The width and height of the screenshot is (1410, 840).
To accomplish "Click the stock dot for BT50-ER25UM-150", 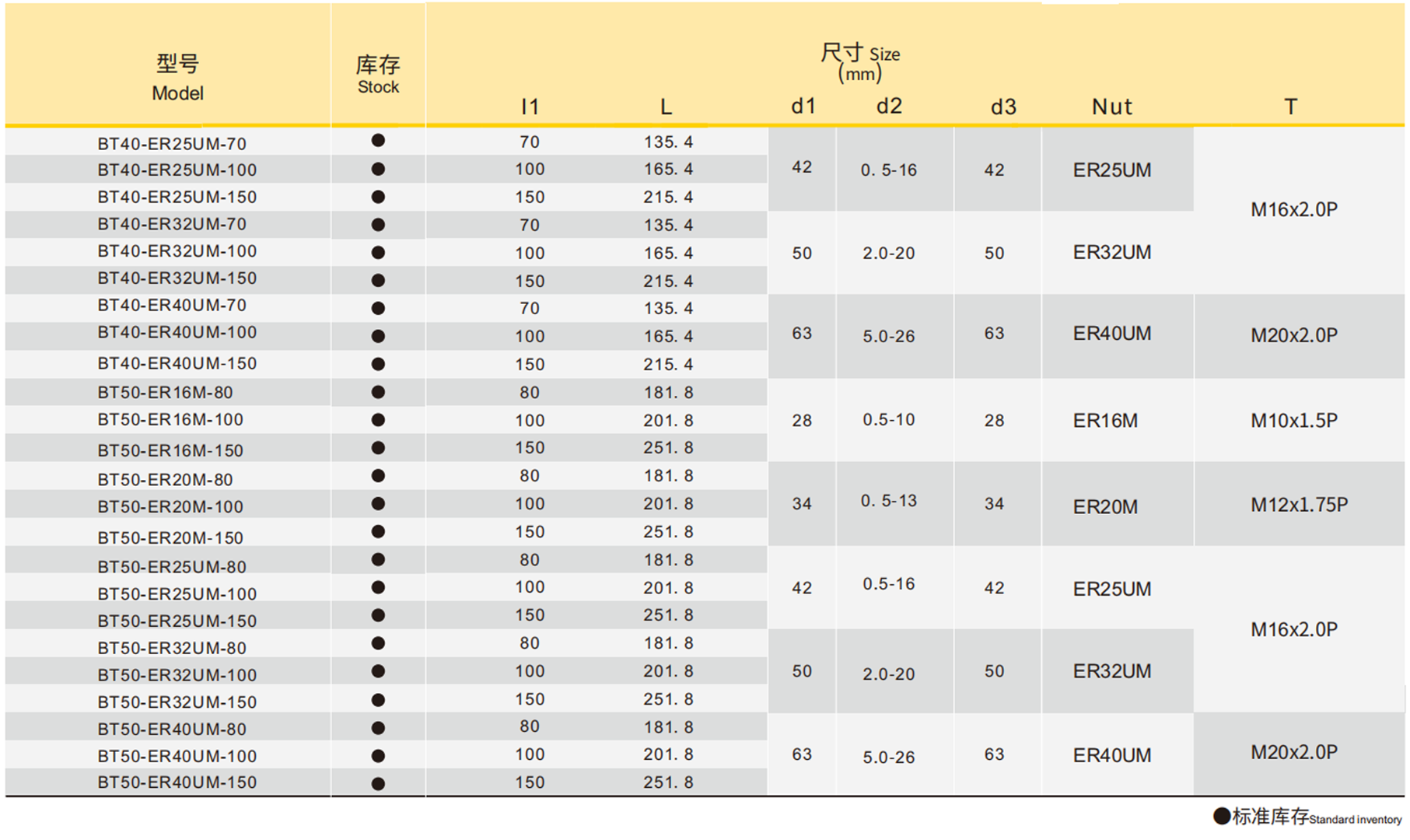I will pos(378,615).
